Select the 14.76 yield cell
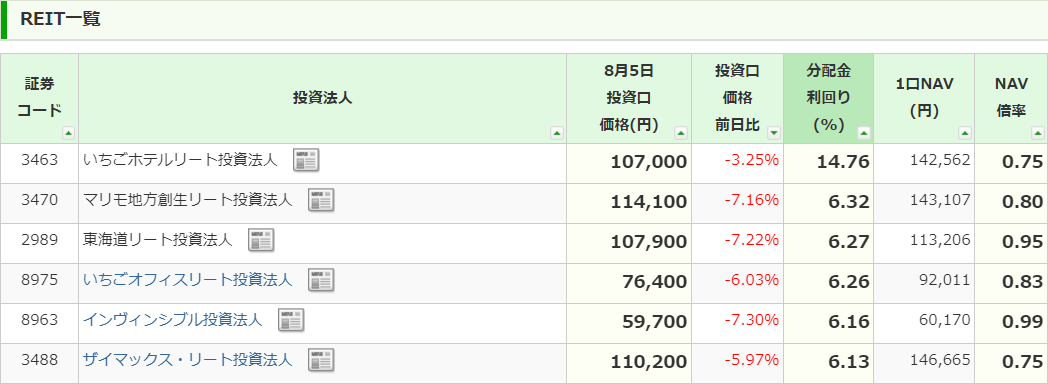This screenshot has height=384, width=1048. click(x=829, y=163)
